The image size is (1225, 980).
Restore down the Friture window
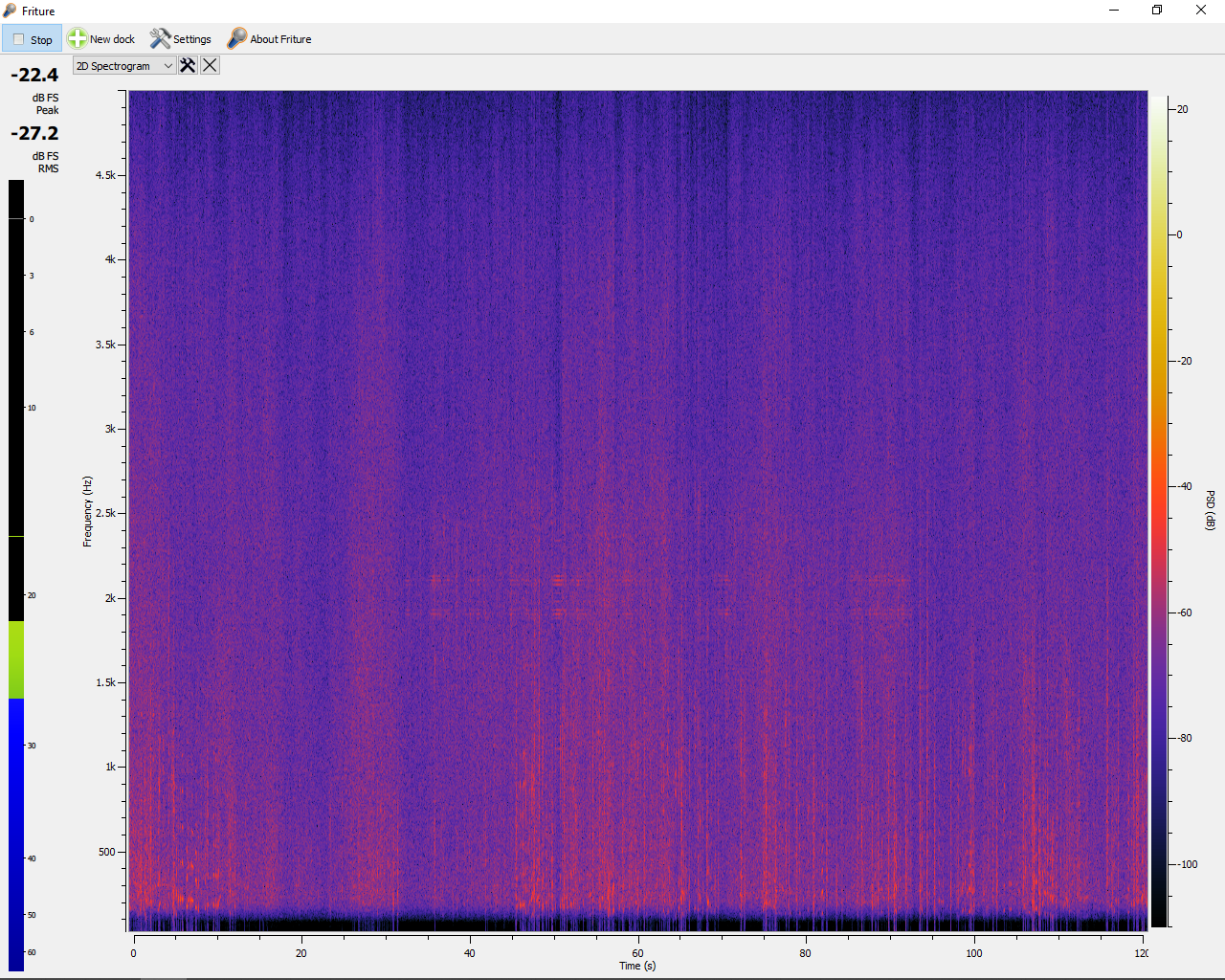tap(1157, 11)
